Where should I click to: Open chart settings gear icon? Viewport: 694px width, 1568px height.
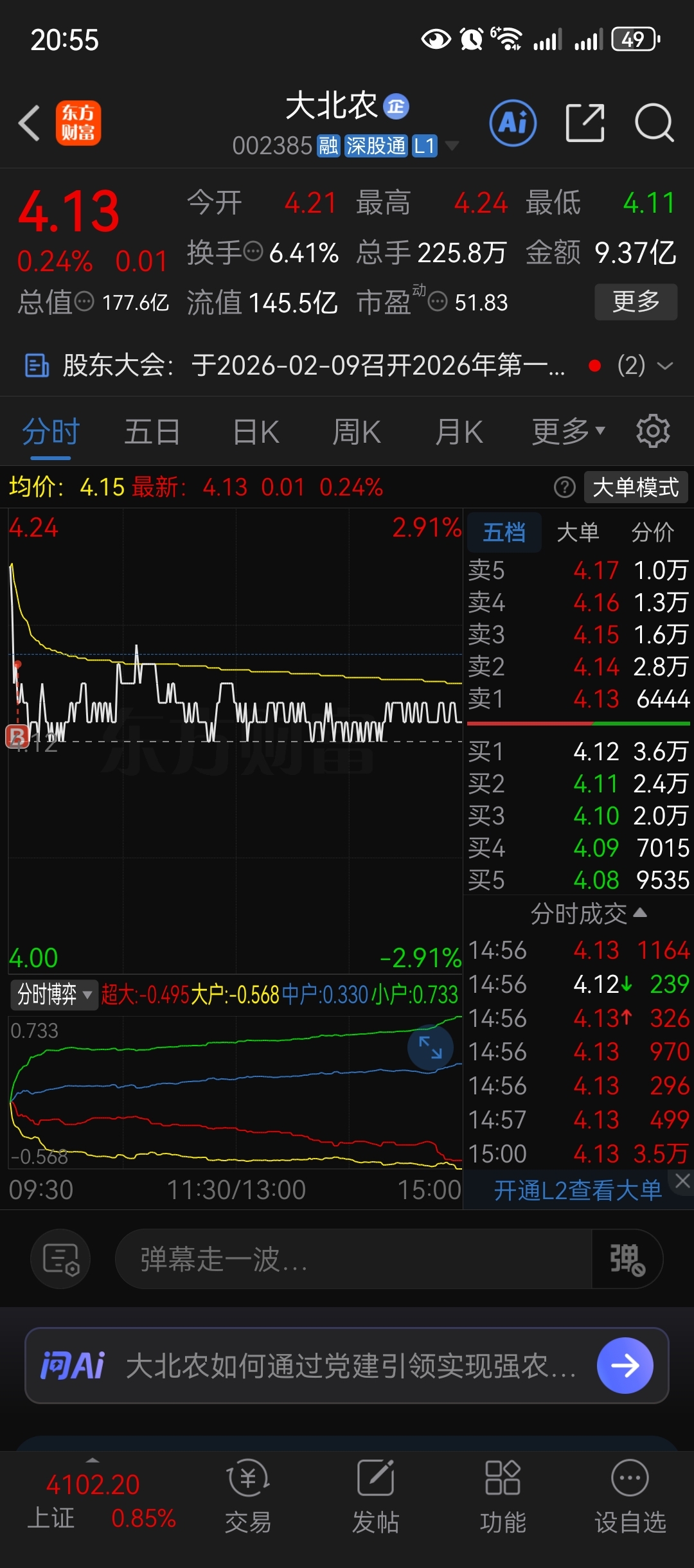point(653,431)
